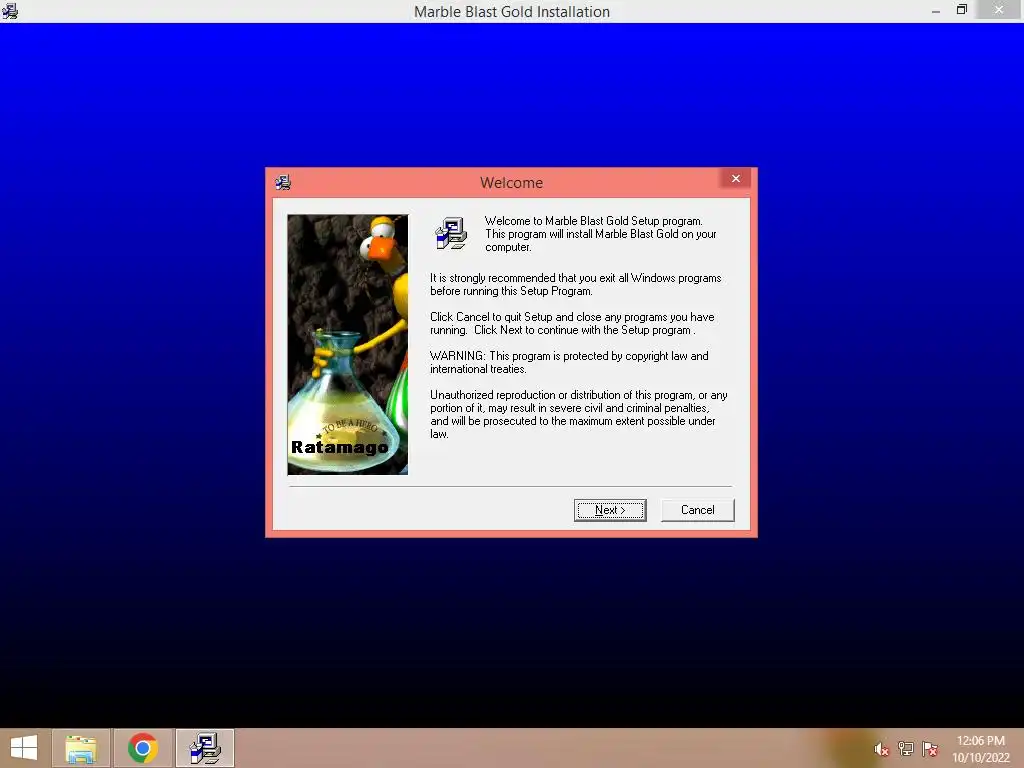This screenshot has height=768, width=1024.
Task: Close the Welcome dialog
Action: click(x=736, y=178)
